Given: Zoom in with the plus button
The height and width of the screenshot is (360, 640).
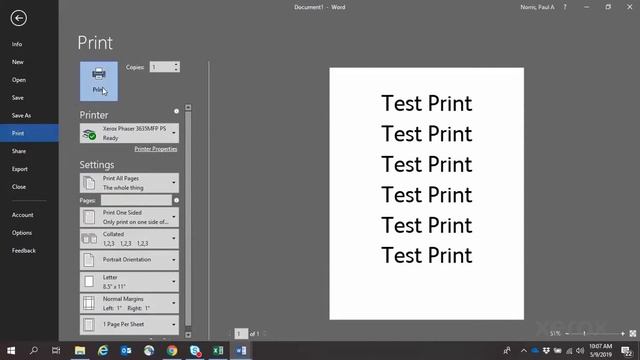Looking at the screenshot, I should [x=622, y=333].
